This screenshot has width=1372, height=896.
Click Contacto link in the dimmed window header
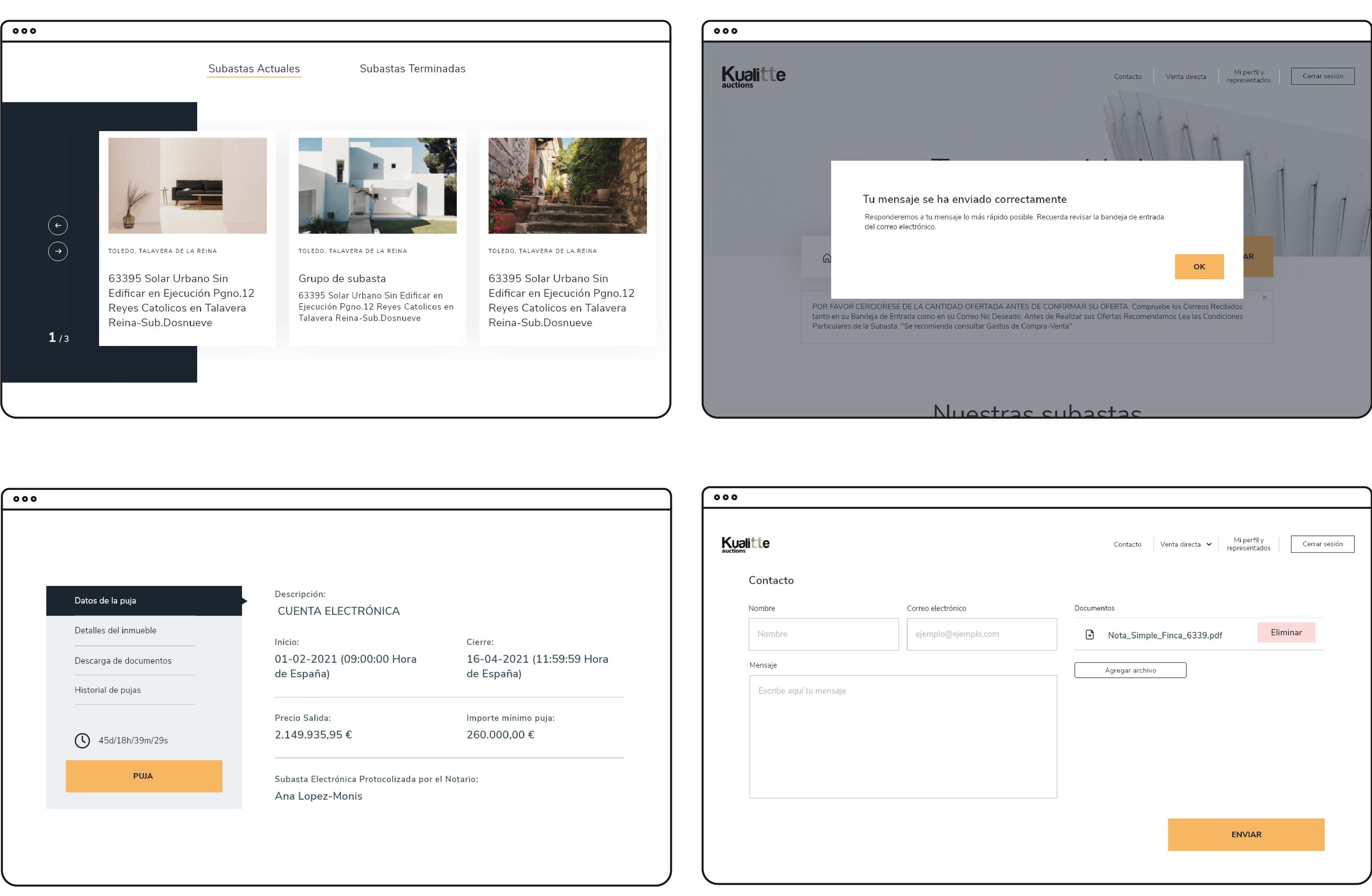pos(1128,77)
